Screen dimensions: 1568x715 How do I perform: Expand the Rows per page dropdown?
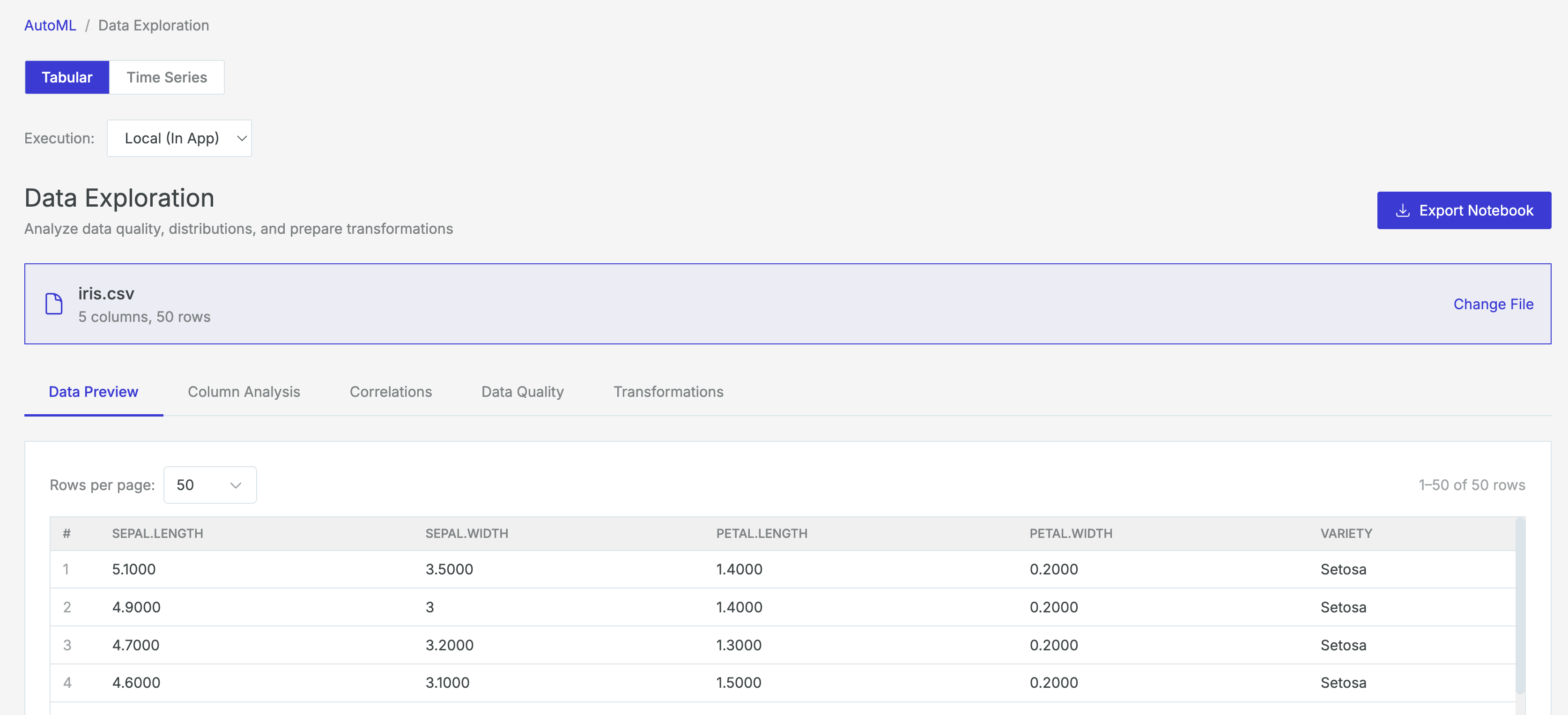click(210, 485)
